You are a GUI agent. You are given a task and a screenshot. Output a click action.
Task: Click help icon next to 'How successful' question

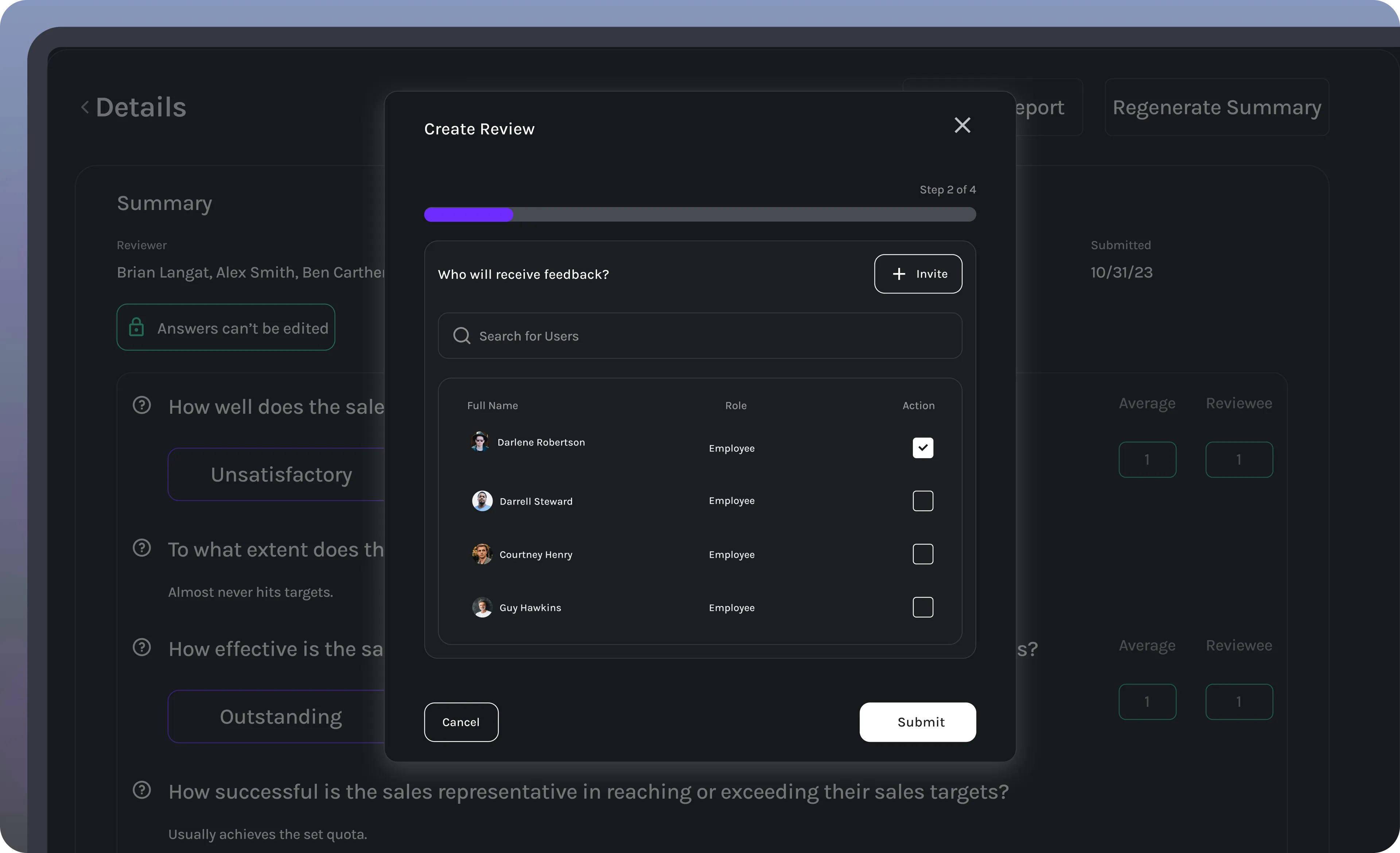[x=141, y=791]
